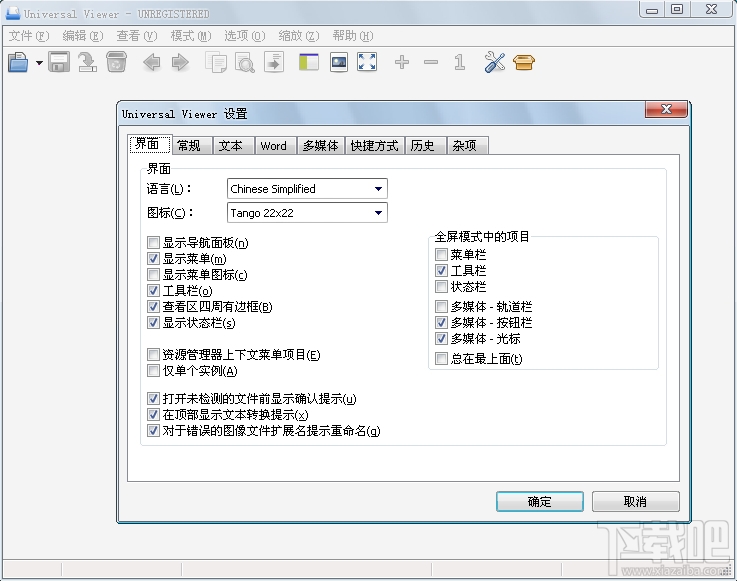Switch to the 文本 tab
The width and height of the screenshot is (737, 581).
click(233, 146)
